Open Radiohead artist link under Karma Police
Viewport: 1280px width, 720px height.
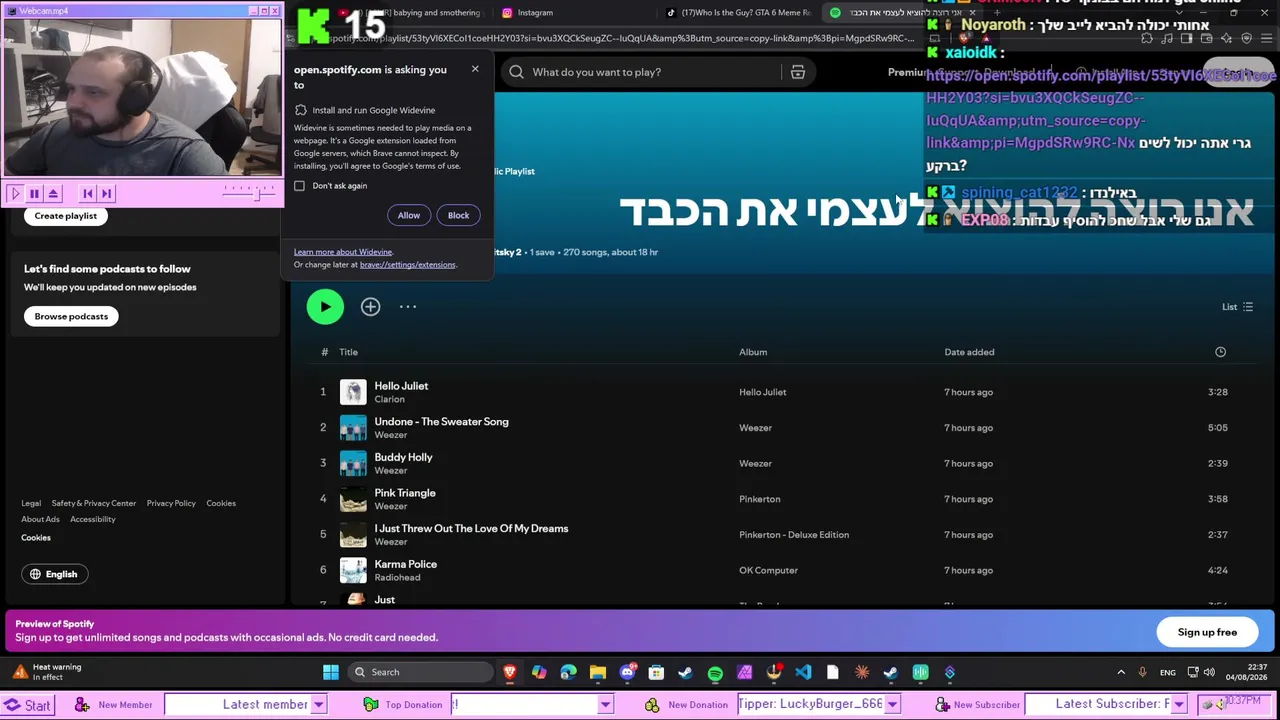(397, 577)
